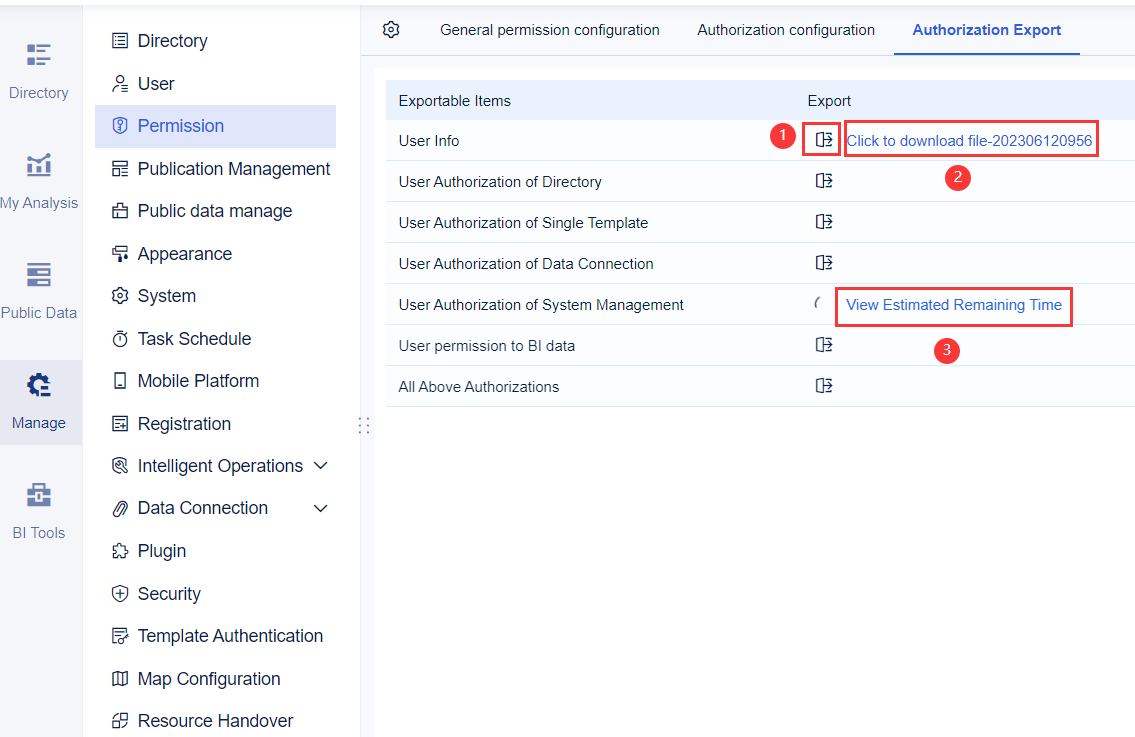1135x737 pixels.
Task: Expand the Data Connection menu
Action: point(203,507)
